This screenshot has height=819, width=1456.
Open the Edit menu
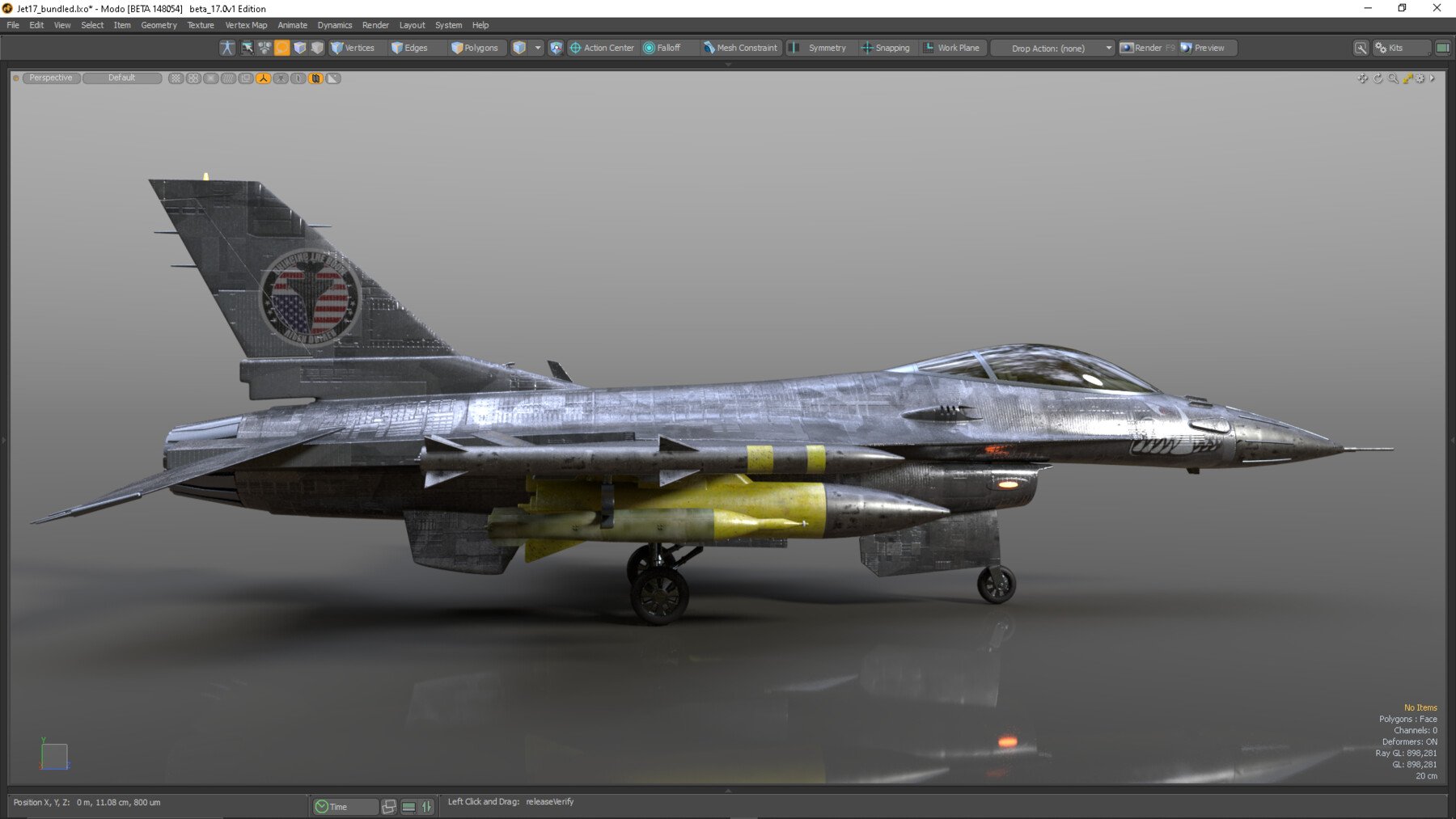[36, 25]
